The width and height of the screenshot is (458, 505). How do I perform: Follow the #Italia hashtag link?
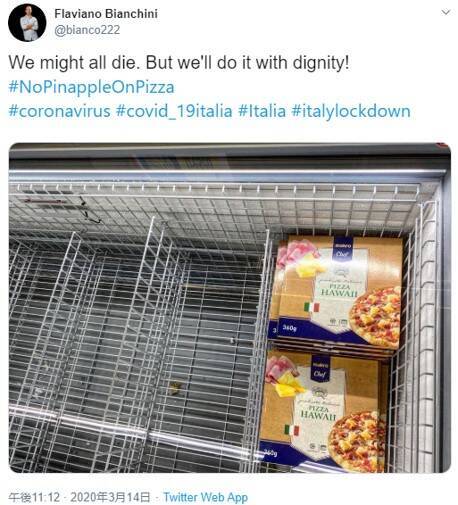point(262,111)
